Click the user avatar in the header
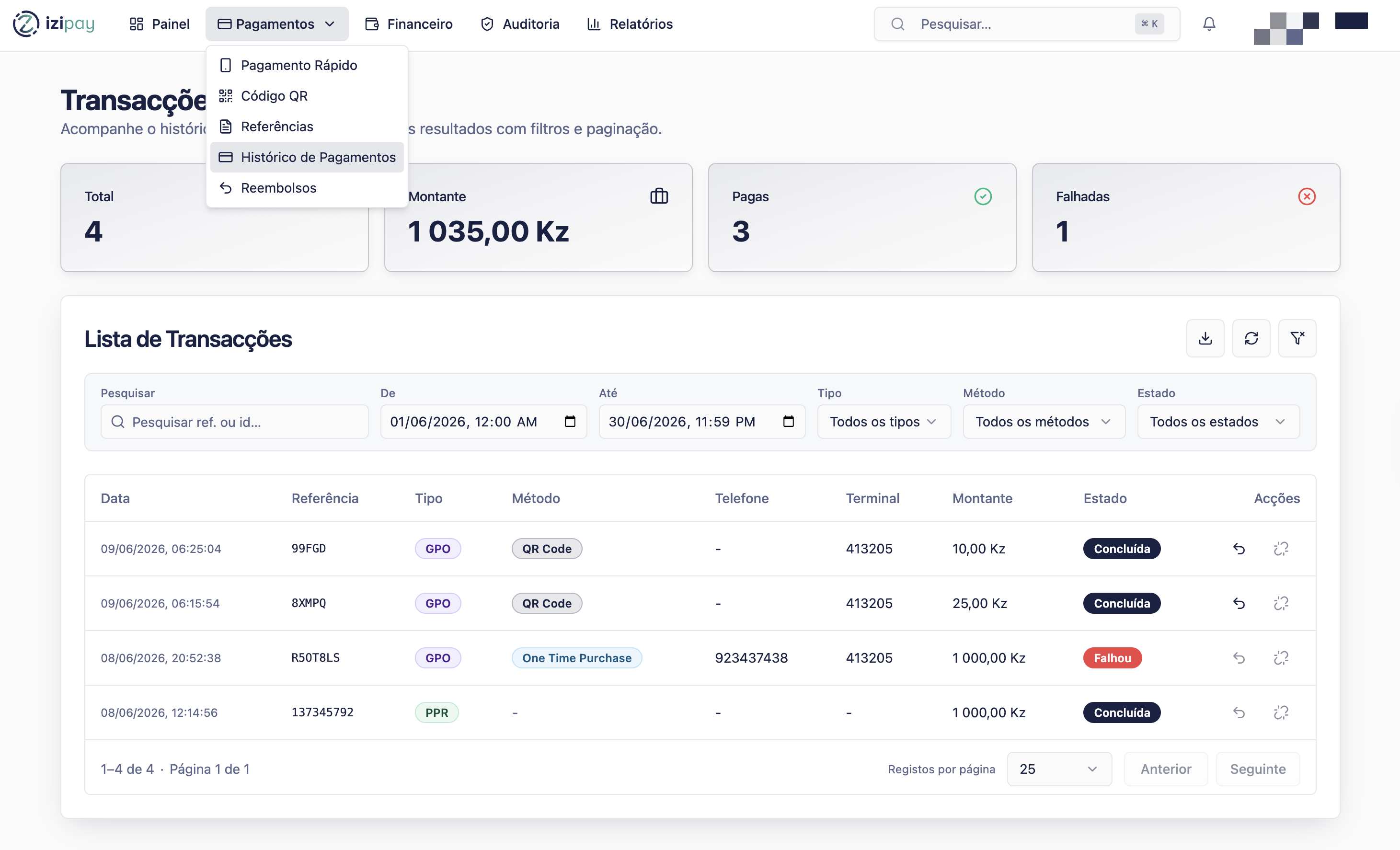1400x850 pixels. (x=1286, y=28)
